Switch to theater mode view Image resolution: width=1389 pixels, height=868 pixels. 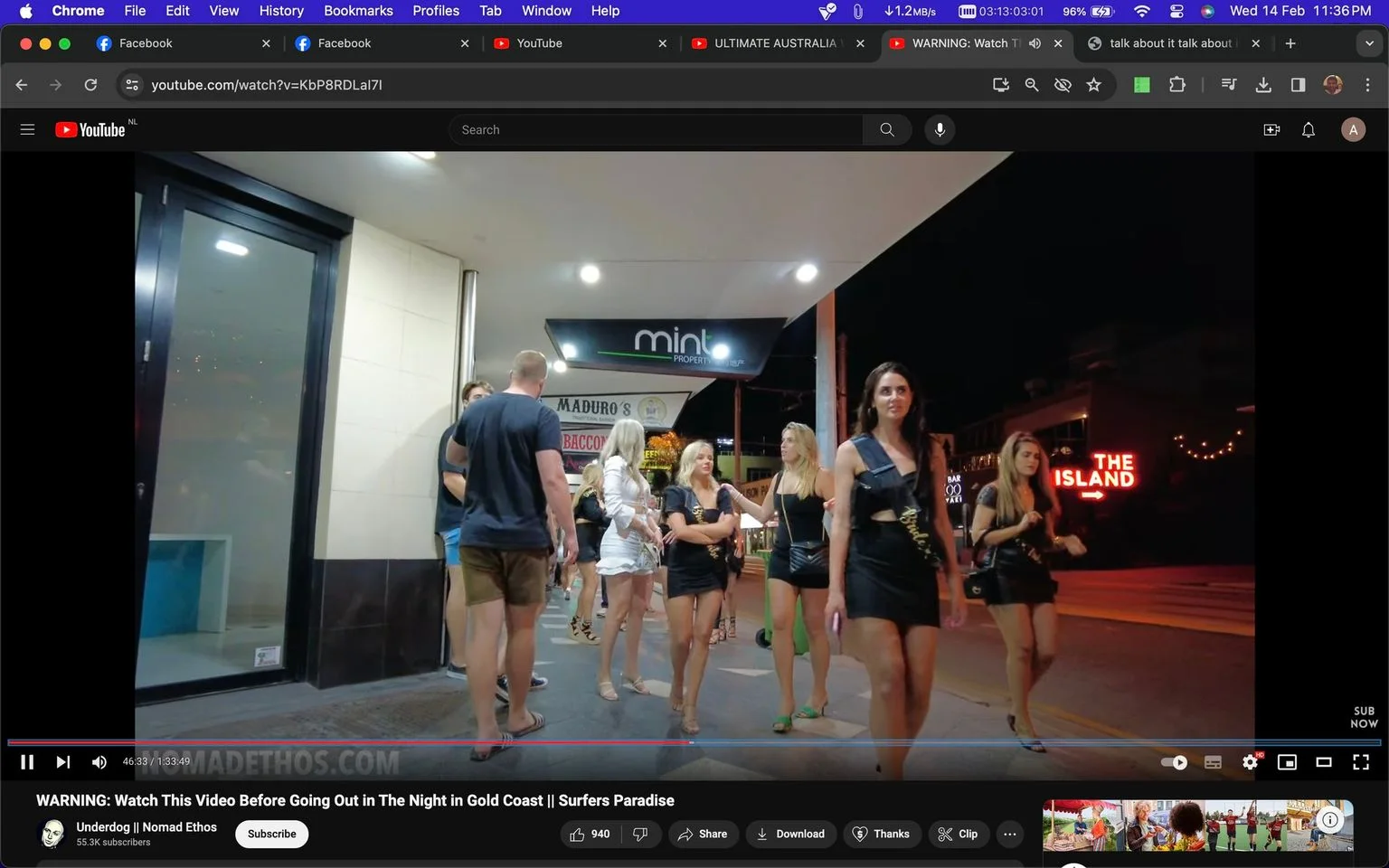(1323, 762)
